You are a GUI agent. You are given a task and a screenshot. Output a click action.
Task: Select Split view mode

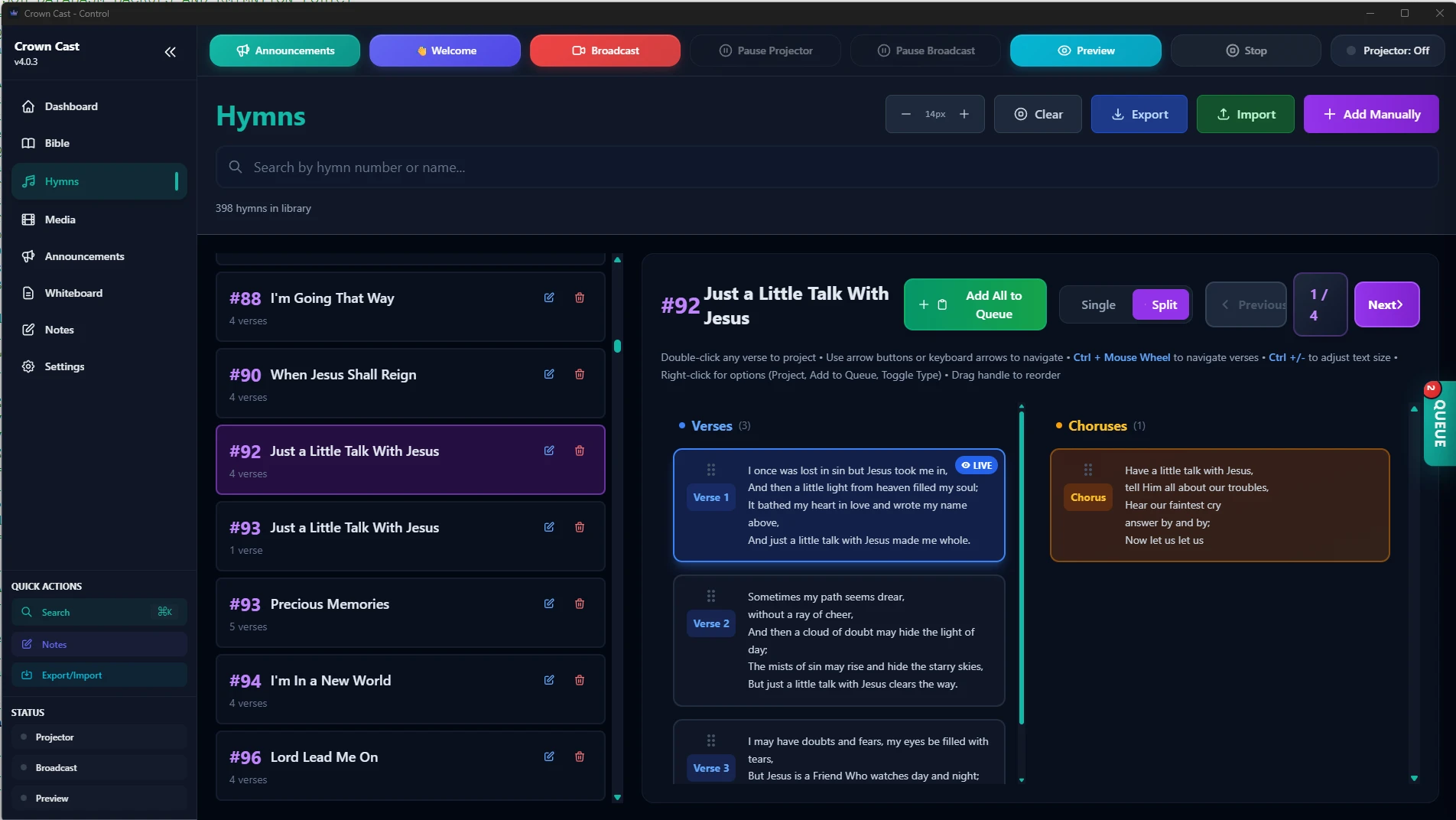coord(1161,304)
